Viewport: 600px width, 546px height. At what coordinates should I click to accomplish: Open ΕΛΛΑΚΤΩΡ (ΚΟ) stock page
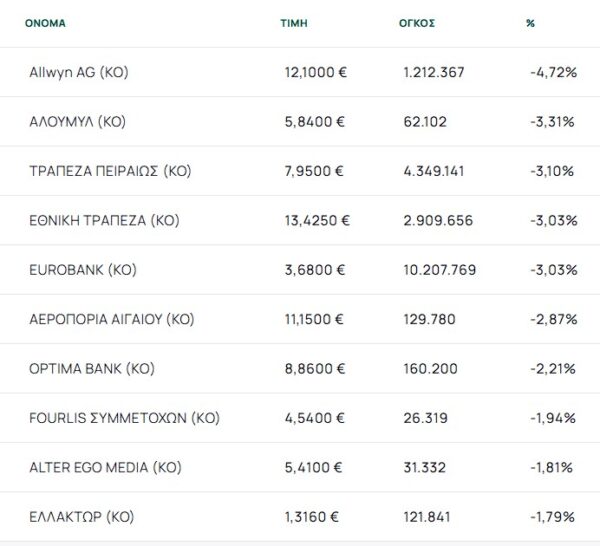point(82,517)
